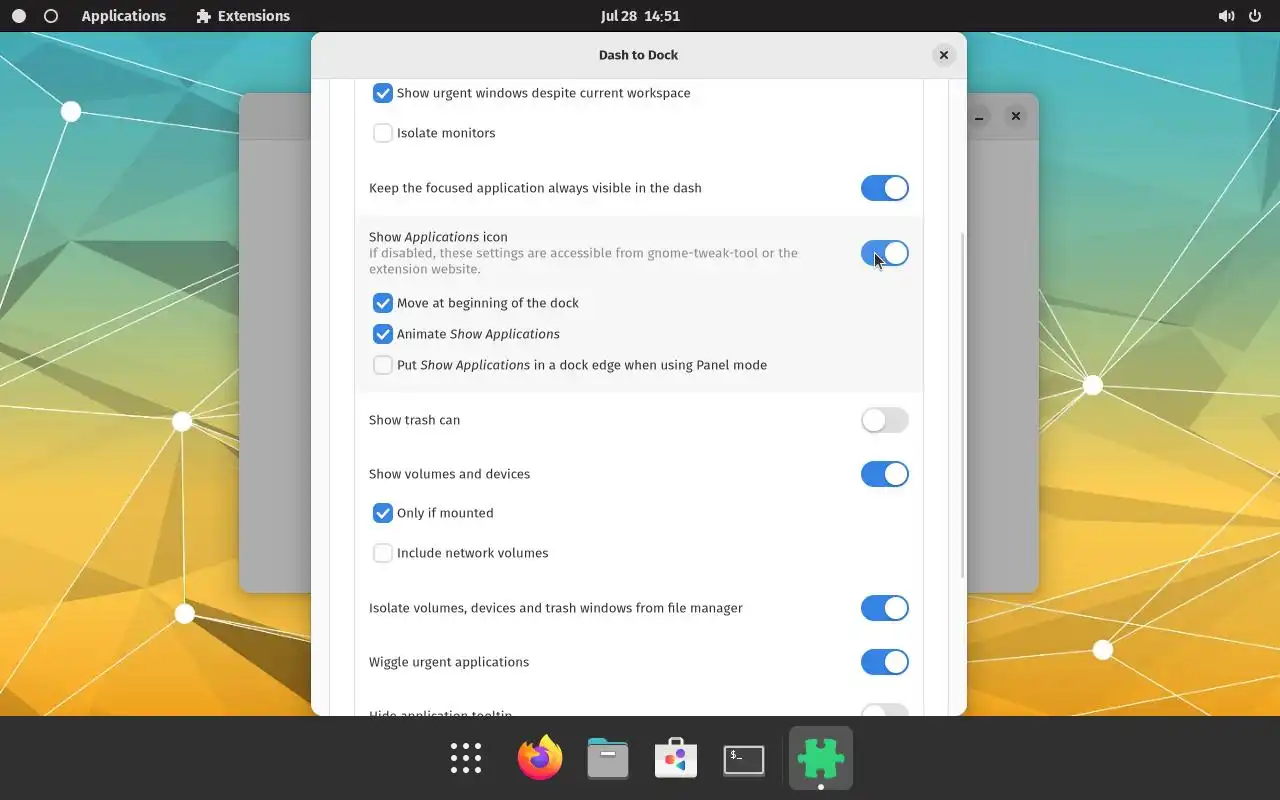Open the Files manager from dock
The image size is (1280, 800).
click(x=608, y=758)
